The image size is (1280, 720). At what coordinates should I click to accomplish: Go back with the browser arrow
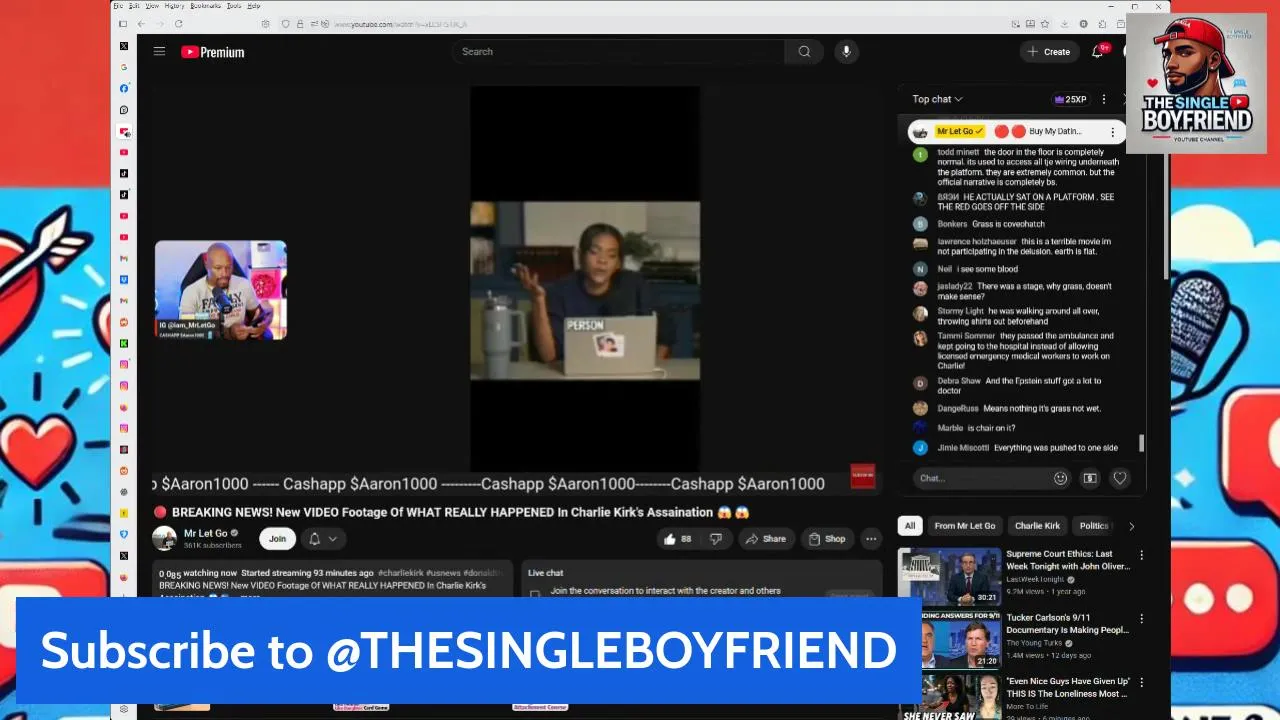tap(141, 24)
